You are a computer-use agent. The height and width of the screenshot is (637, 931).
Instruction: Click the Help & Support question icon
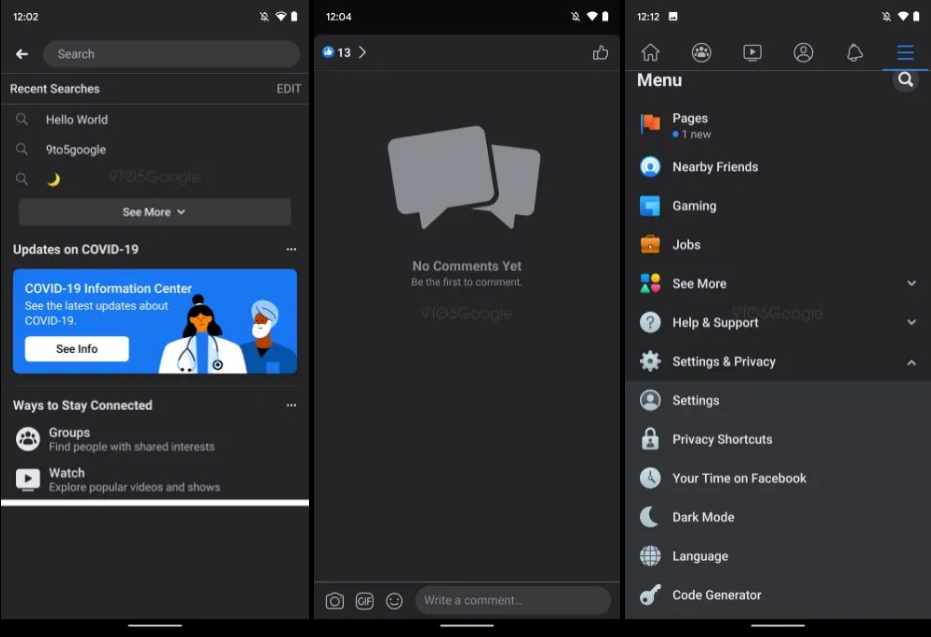[650, 322]
